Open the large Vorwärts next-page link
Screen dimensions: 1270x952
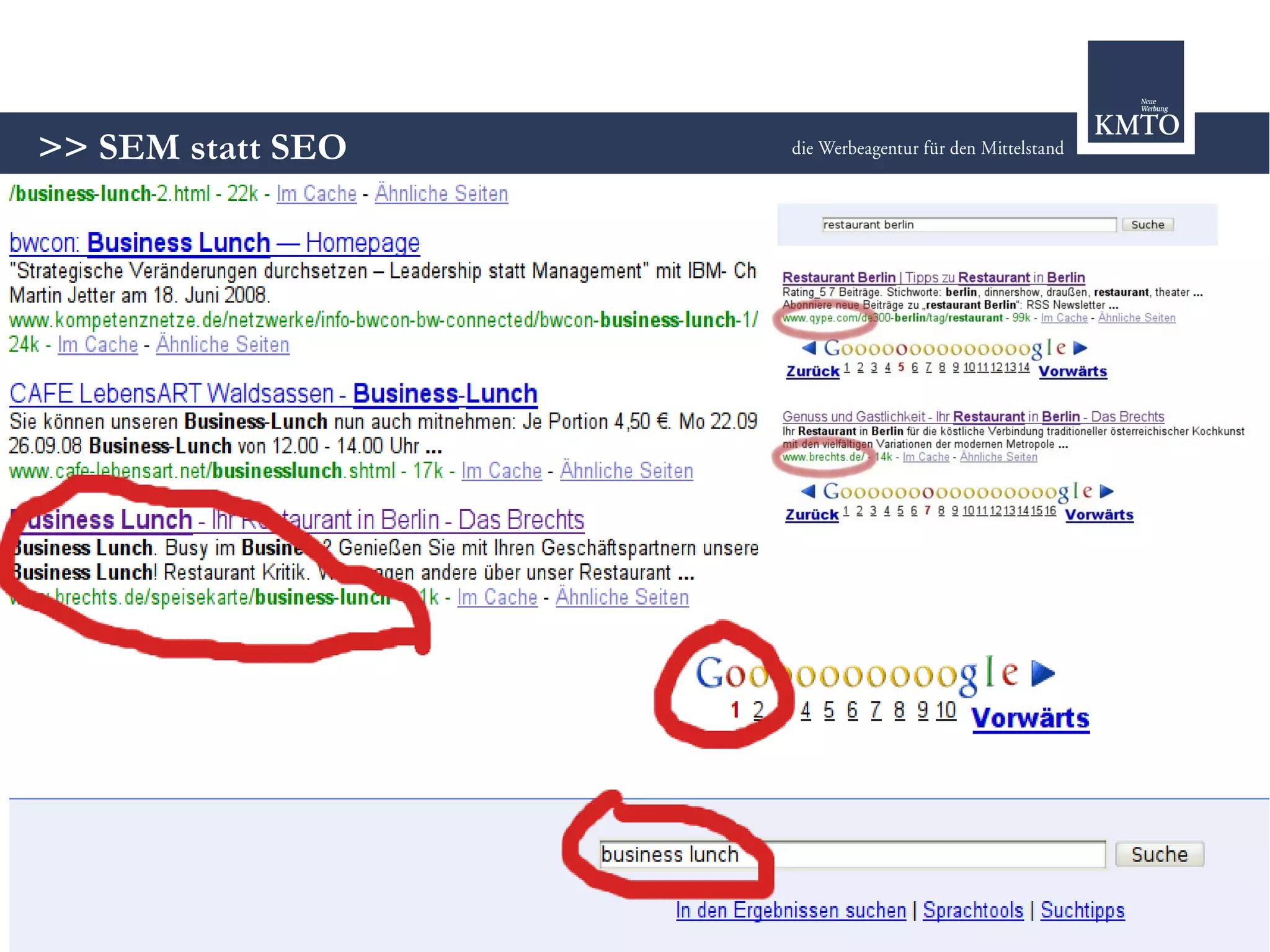tap(1030, 718)
